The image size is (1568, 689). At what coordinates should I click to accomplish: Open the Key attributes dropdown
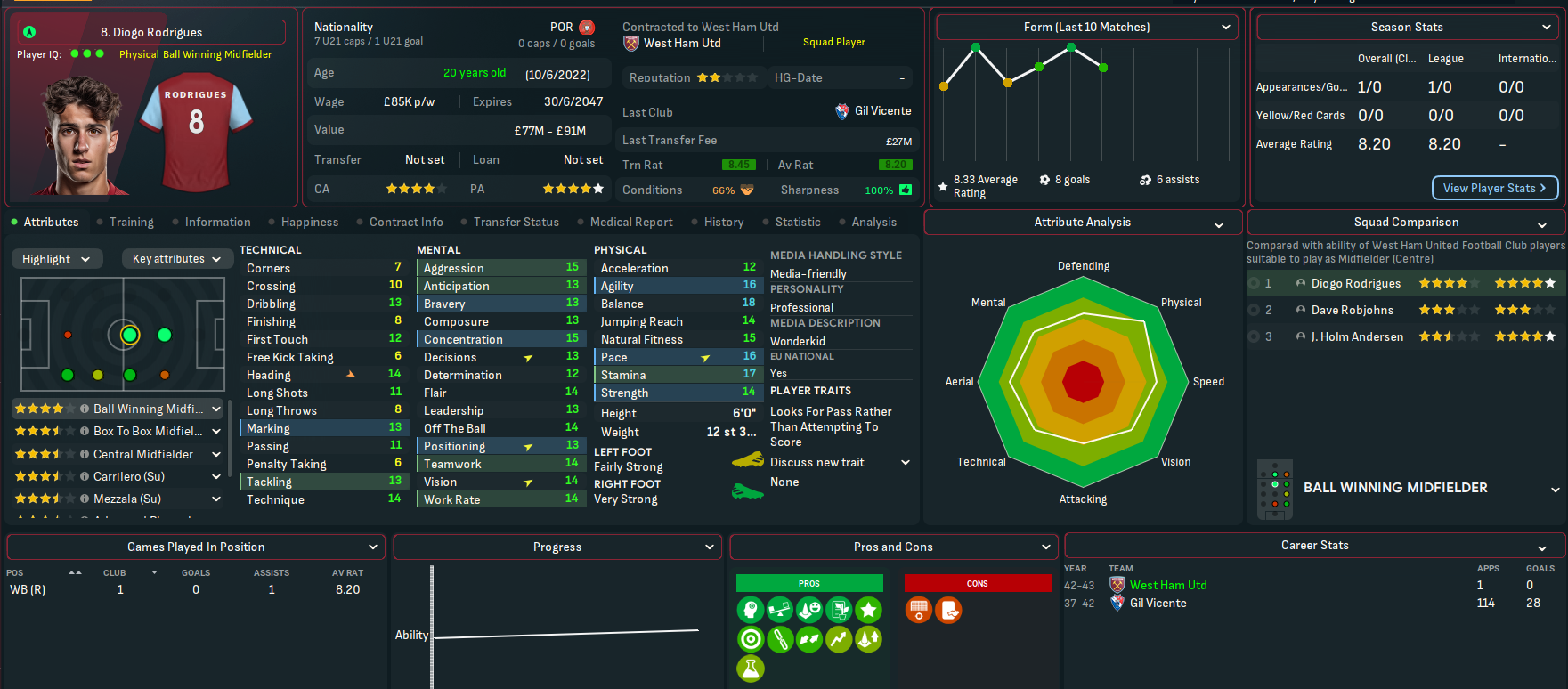176,259
